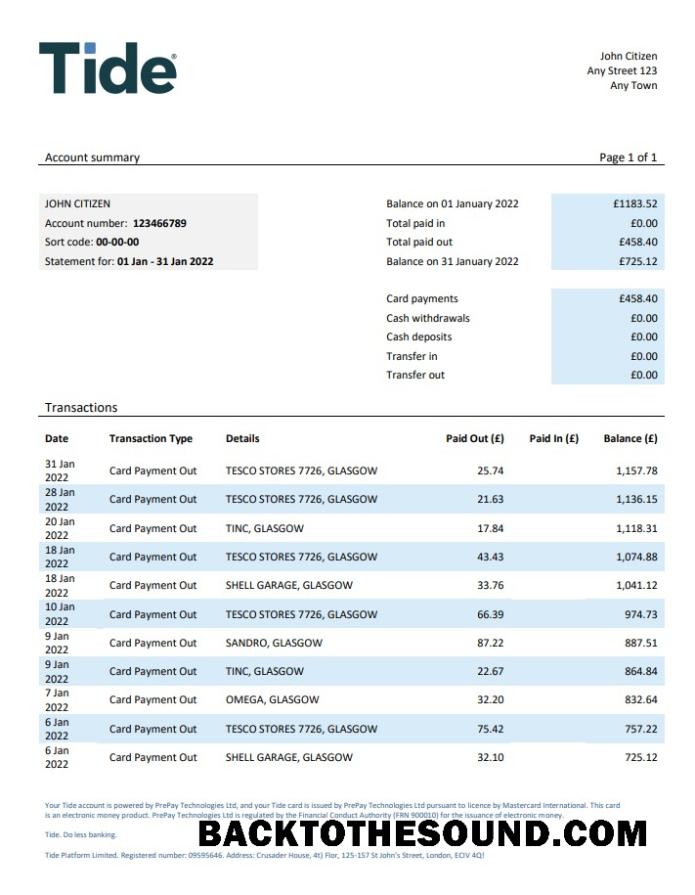
Task: Select the £0.00 value for Transfer out
Action: [x=644, y=375]
